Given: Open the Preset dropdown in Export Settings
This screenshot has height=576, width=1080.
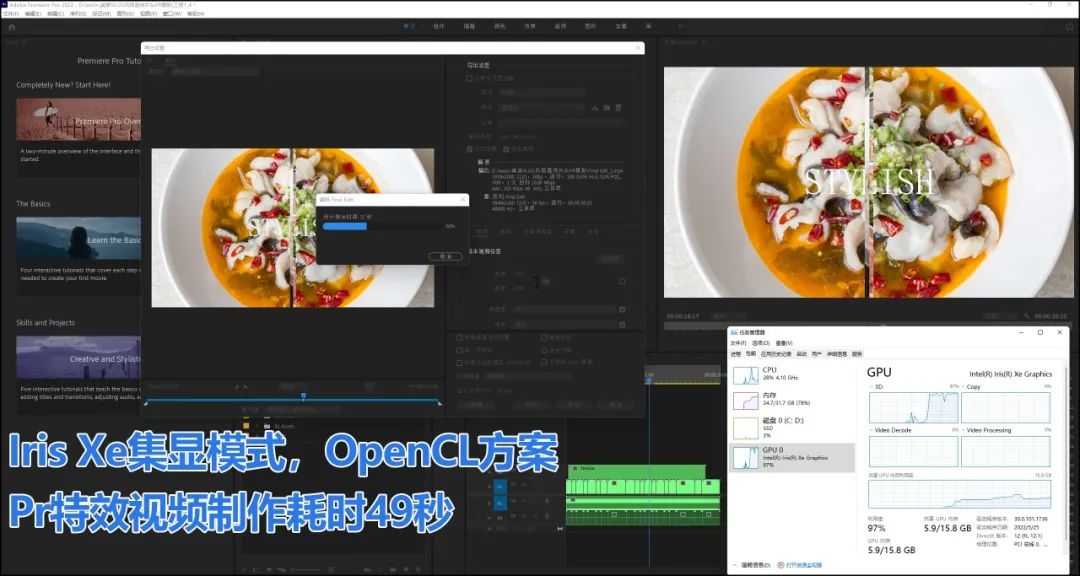Looking at the screenshot, I should tap(541, 107).
